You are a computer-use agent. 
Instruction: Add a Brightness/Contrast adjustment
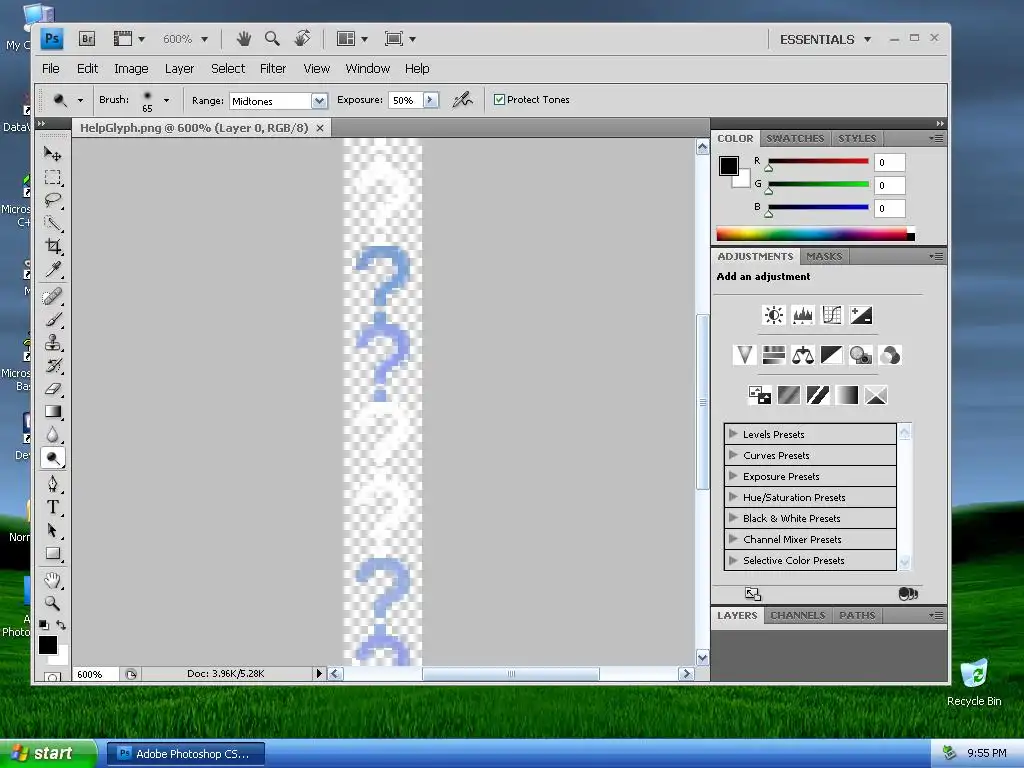tap(774, 315)
